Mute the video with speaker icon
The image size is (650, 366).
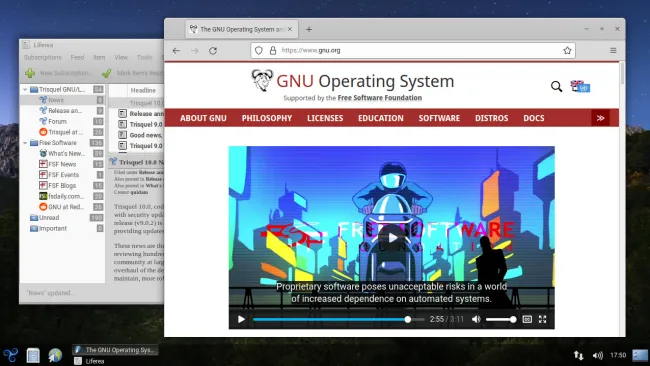point(476,319)
